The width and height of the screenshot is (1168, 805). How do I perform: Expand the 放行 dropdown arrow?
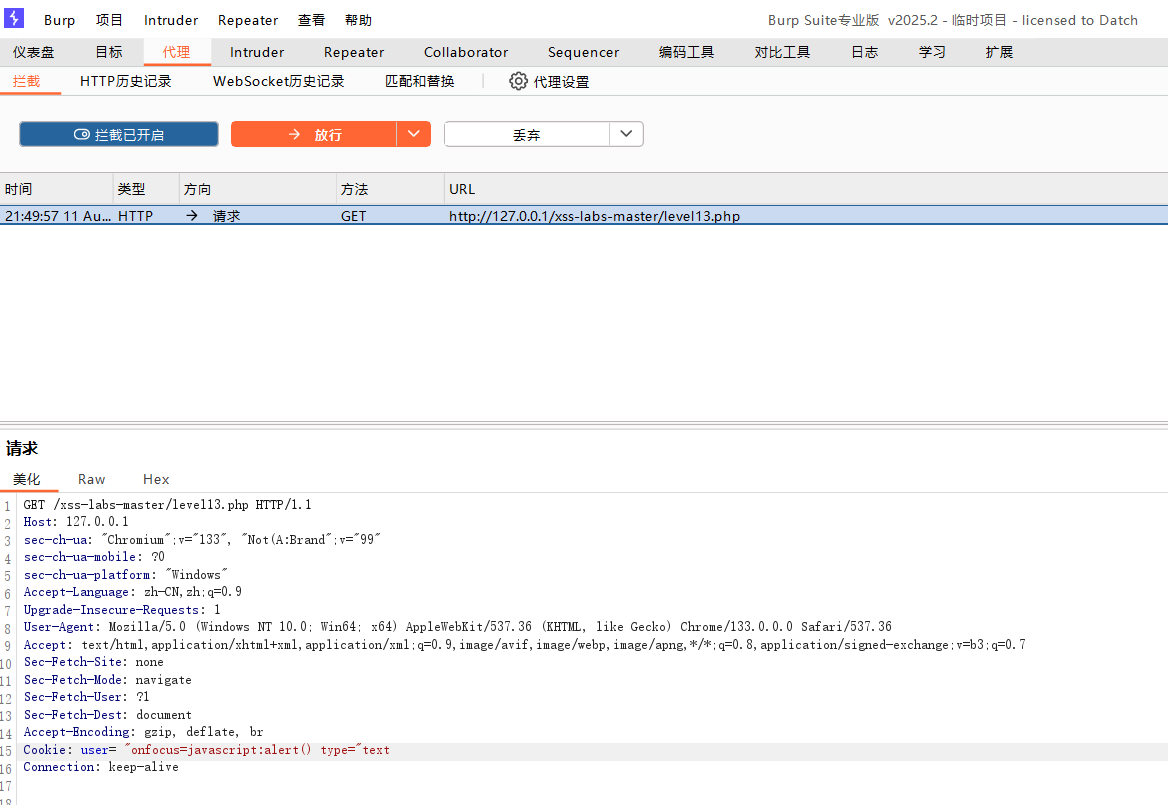(x=414, y=134)
